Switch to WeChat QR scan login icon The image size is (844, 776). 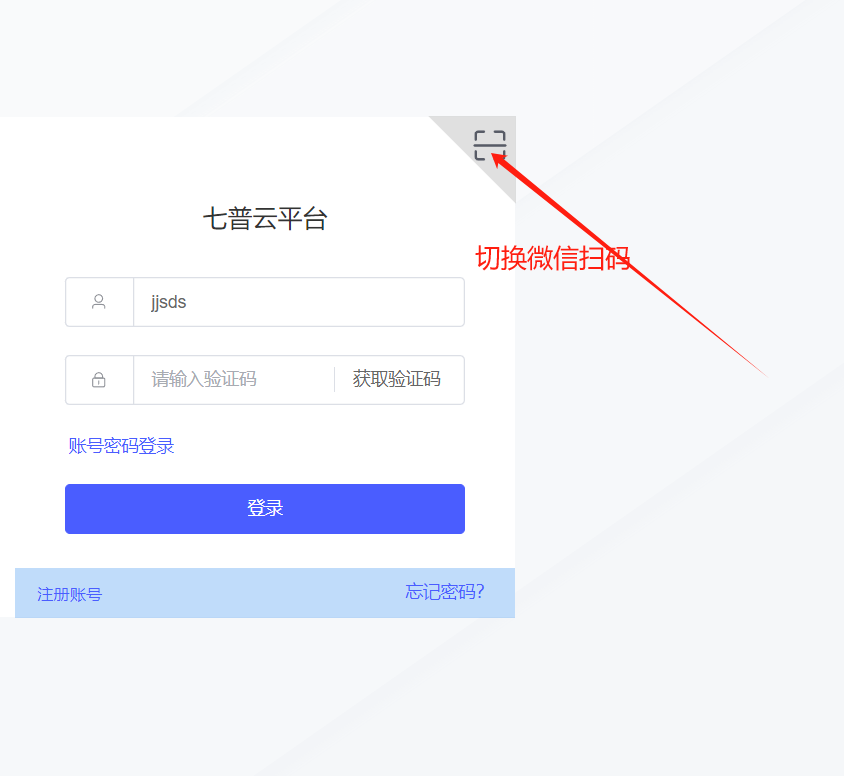tap(490, 145)
